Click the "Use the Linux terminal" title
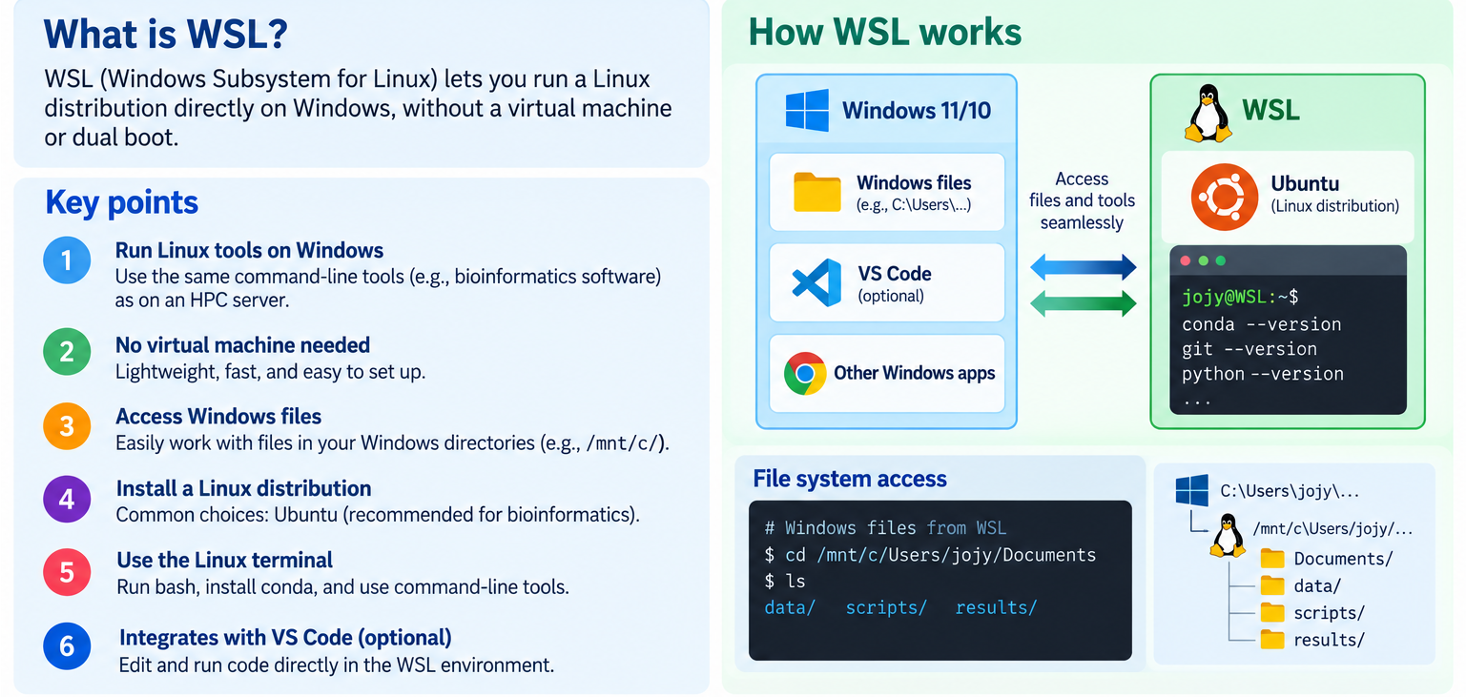This screenshot has height=698, width=1466. [x=225, y=560]
